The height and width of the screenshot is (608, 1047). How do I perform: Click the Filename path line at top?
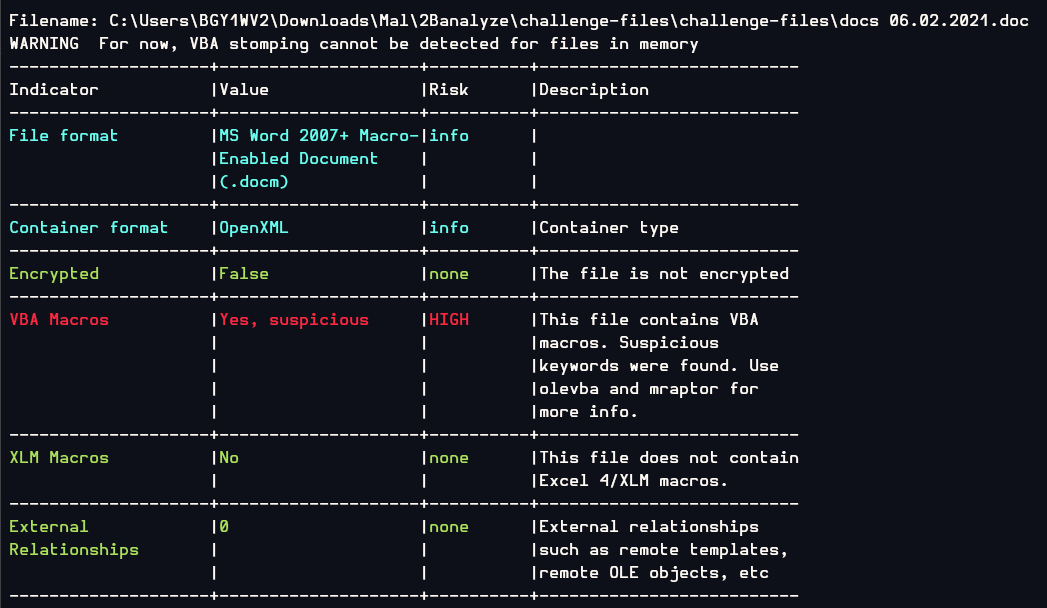coord(518,21)
